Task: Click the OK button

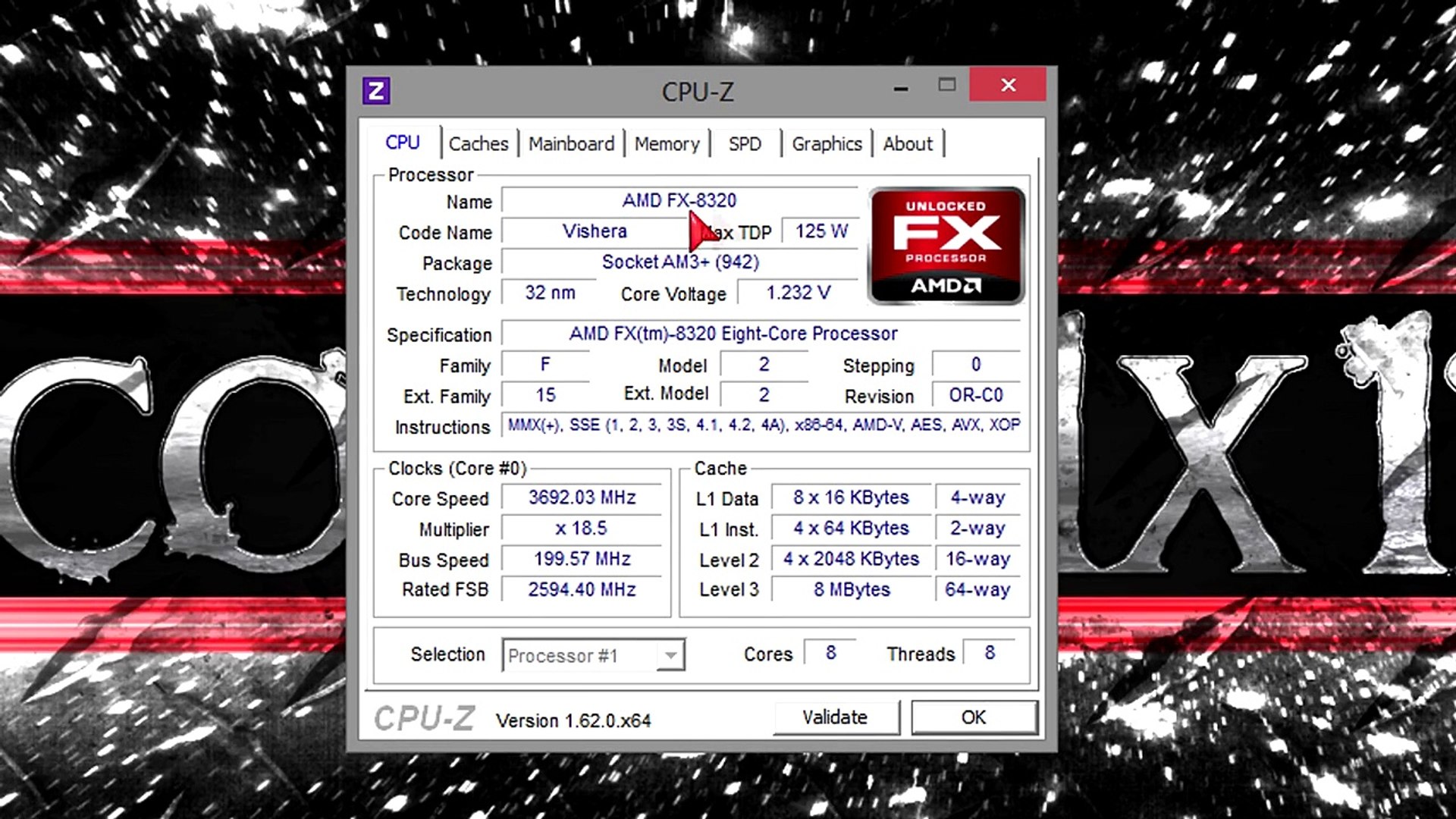Action: coord(974,717)
